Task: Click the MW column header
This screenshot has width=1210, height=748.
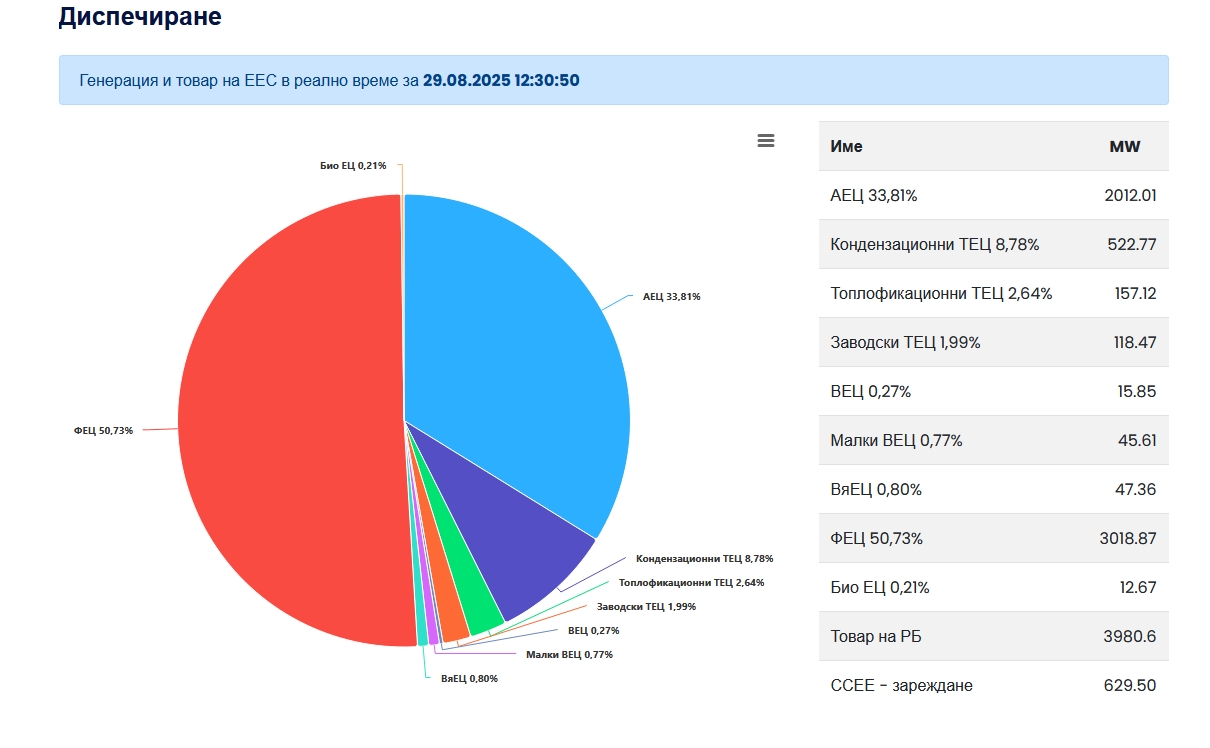Action: tap(1124, 147)
